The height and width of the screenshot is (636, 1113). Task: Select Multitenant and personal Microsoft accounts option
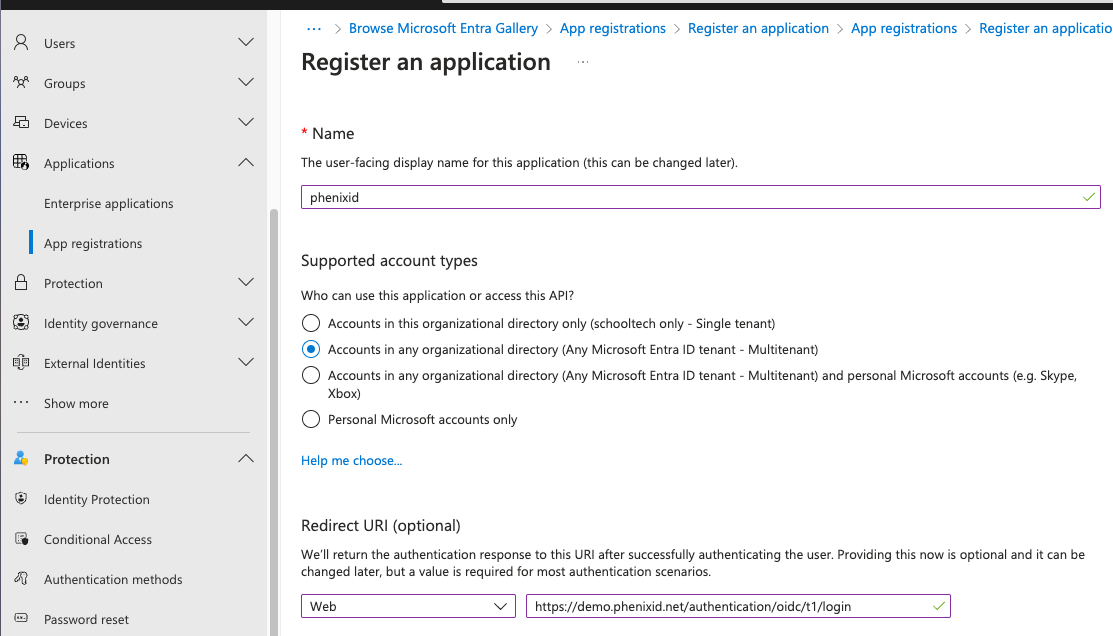[x=311, y=375]
